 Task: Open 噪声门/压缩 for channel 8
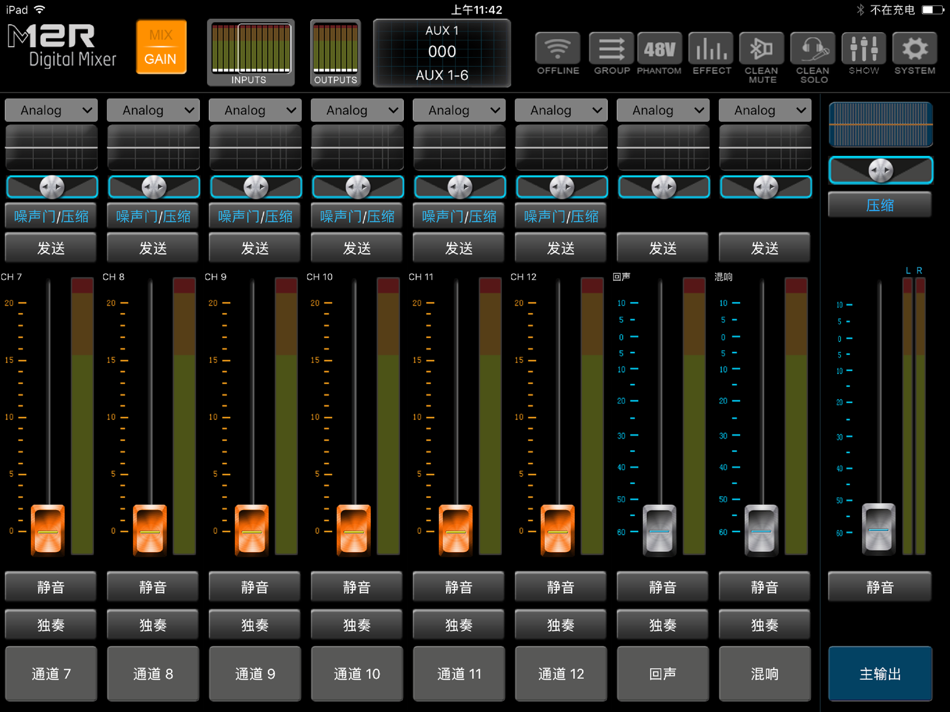point(153,216)
